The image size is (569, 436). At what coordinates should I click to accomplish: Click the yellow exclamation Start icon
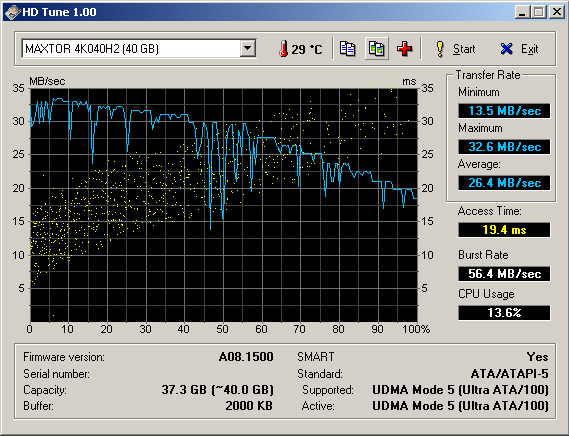coord(440,49)
